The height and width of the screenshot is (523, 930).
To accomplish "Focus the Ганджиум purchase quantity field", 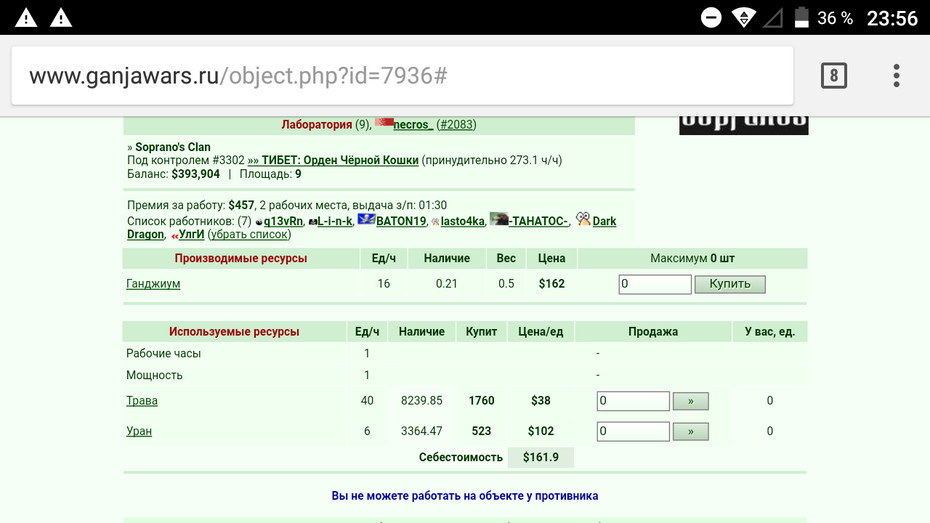I will pos(655,284).
